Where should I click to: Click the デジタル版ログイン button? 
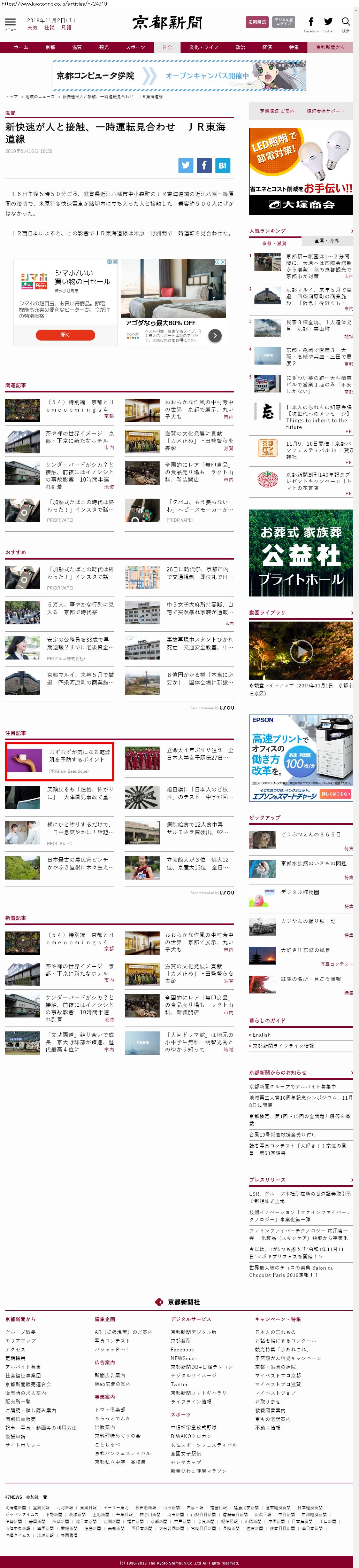(x=283, y=22)
